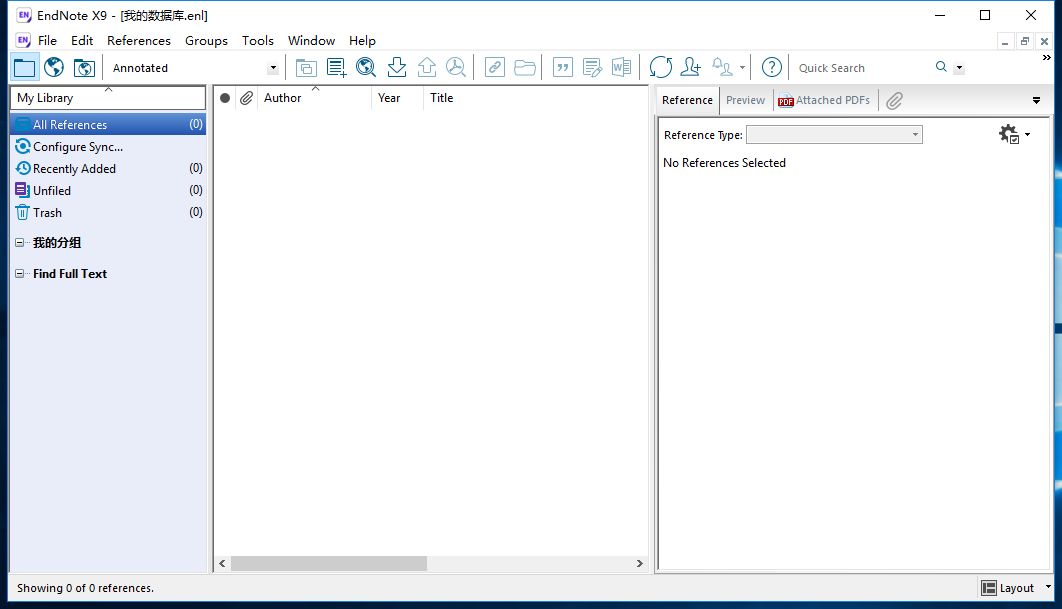Create a New Reference via toolbar icon
The height and width of the screenshot is (609, 1062).
(336, 68)
